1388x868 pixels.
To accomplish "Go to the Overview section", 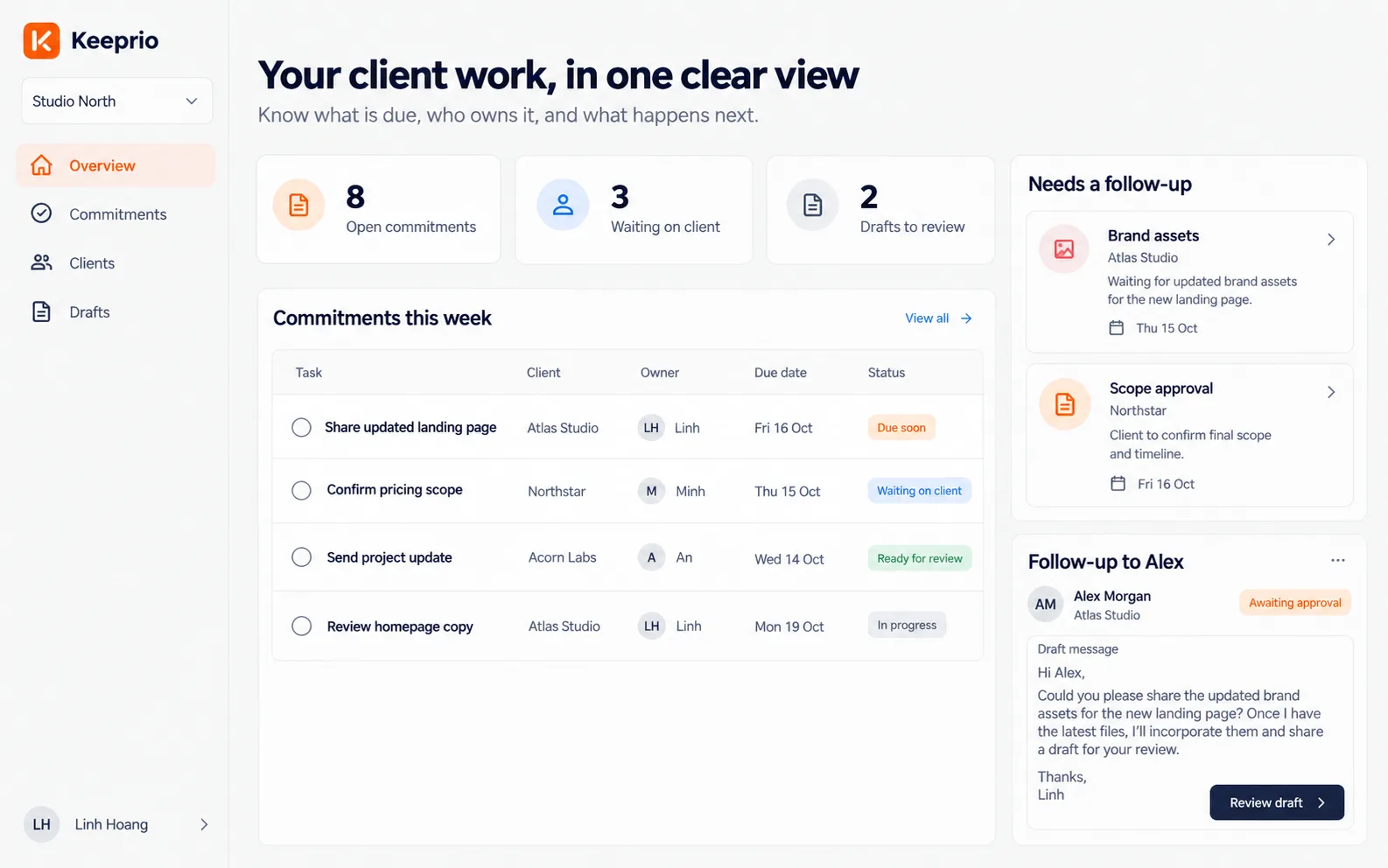I will click(x=116, y=165).
